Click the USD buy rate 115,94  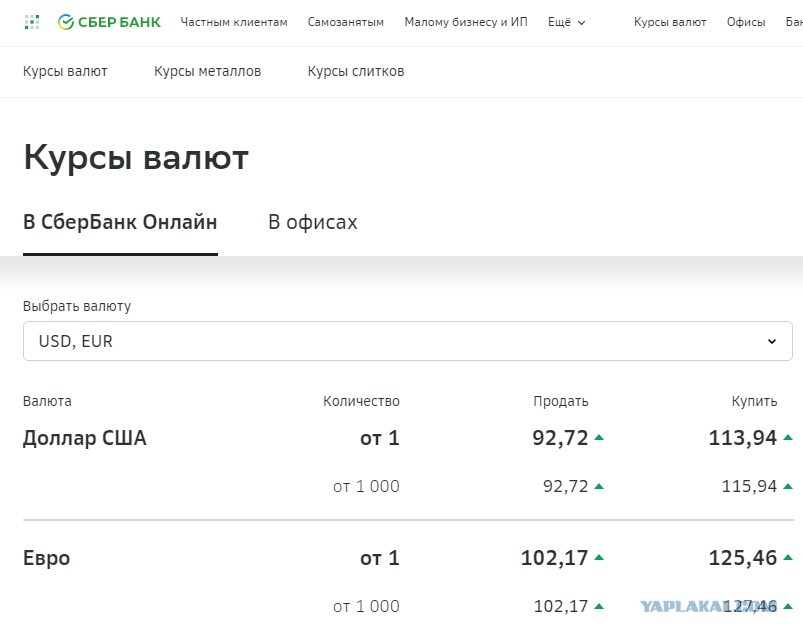coord(749,486)
